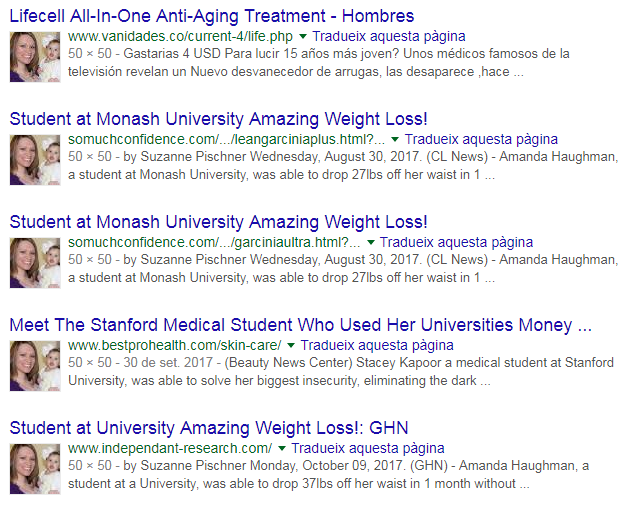Translate the bestprohealth.com skin-care page
This screenshot has width=630, height=512.
click(x=377, y=345)
